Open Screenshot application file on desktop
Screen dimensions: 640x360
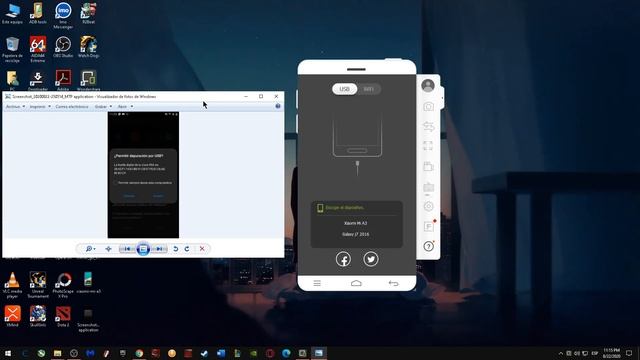pyautogui.click(x=88, y=320)
